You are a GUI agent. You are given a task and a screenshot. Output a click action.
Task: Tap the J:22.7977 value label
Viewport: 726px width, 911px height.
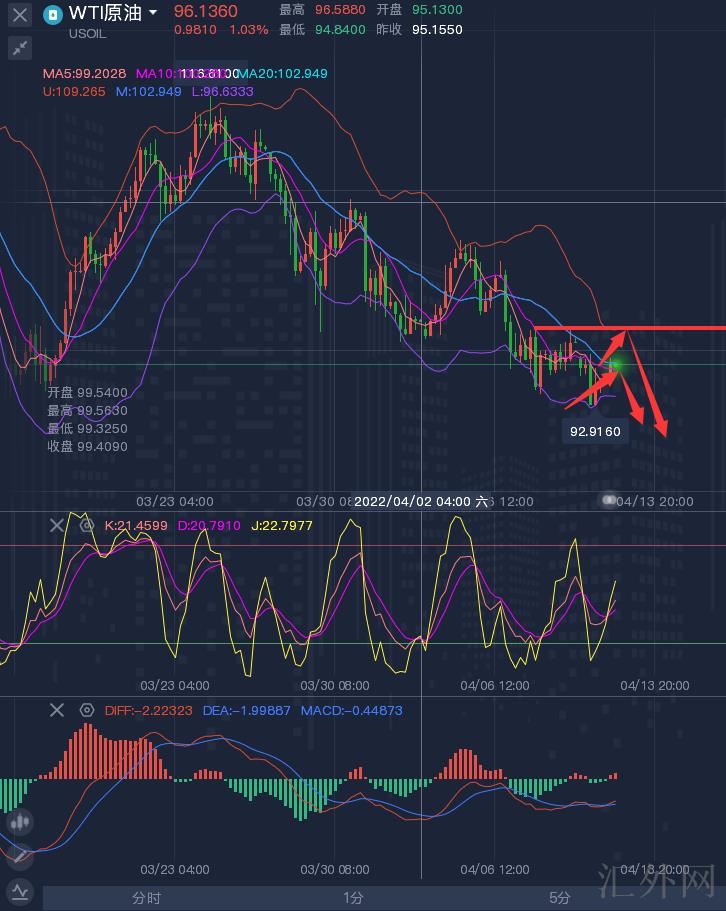pos(282,526)
